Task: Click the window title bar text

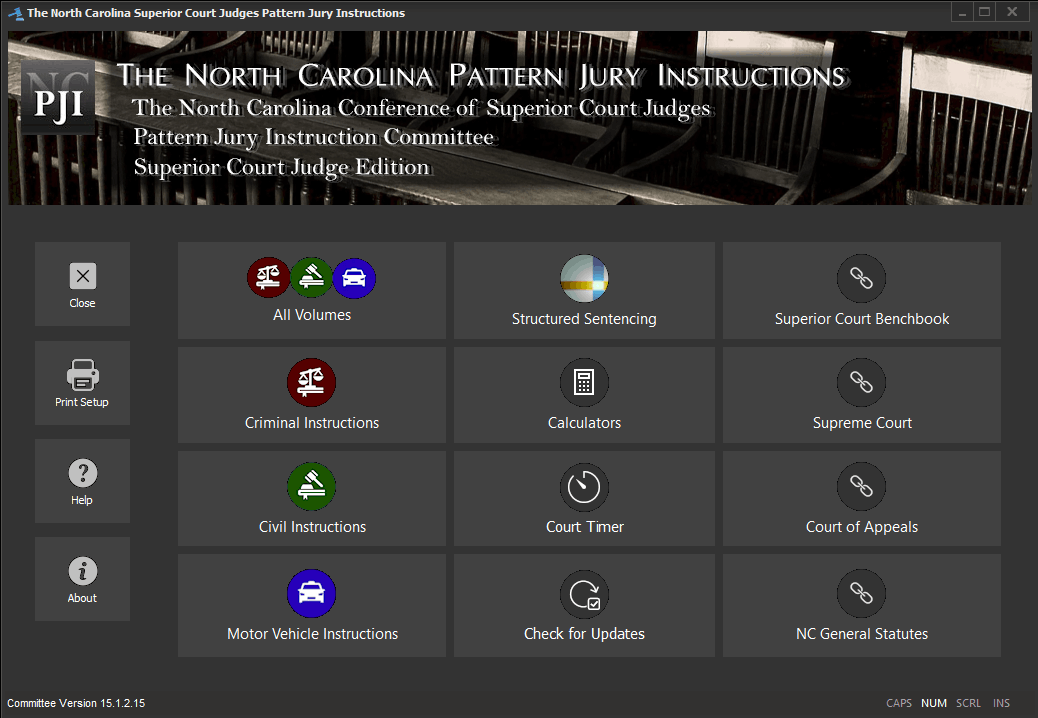Action: coord(216,13)
